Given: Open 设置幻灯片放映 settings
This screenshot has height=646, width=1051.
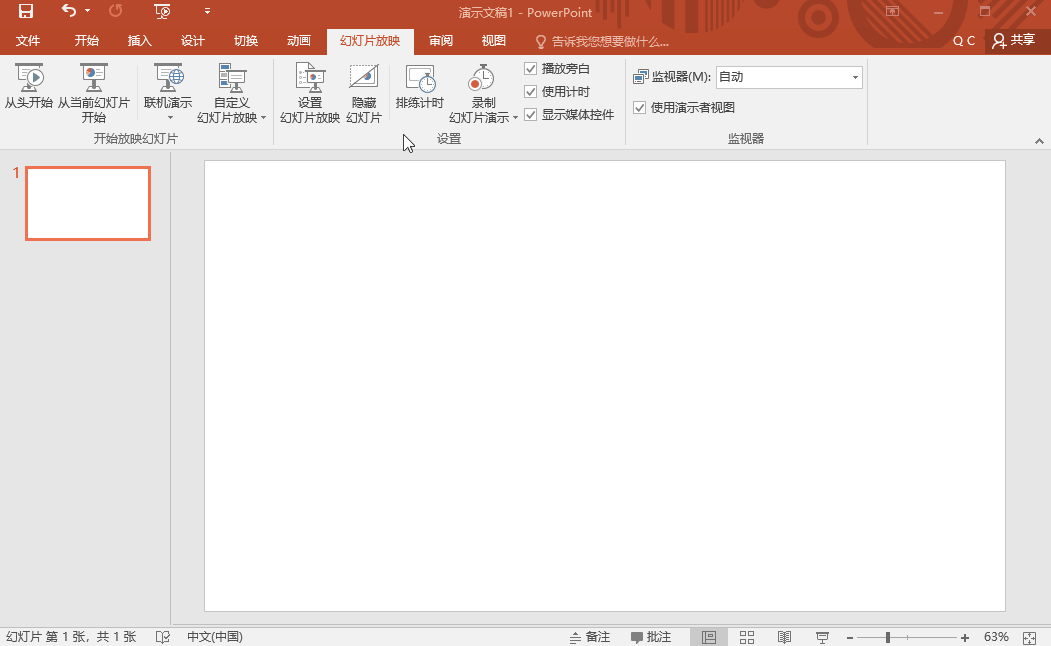Looking at the screenshot, I should point(310,79).
